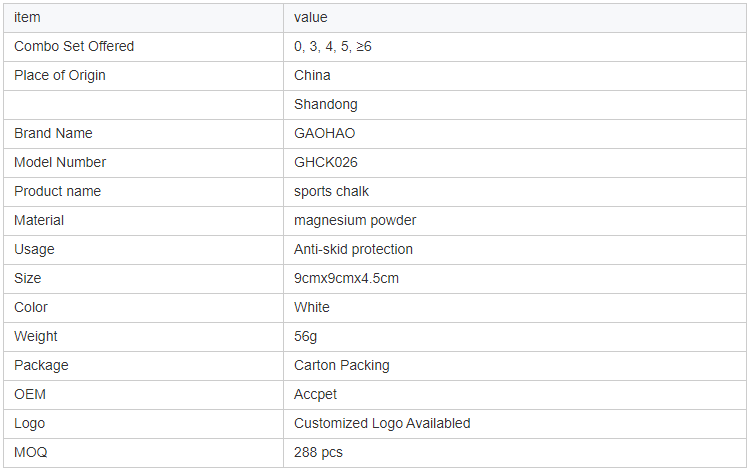Click the 'Shandong' value cell

tap(325, 104)
